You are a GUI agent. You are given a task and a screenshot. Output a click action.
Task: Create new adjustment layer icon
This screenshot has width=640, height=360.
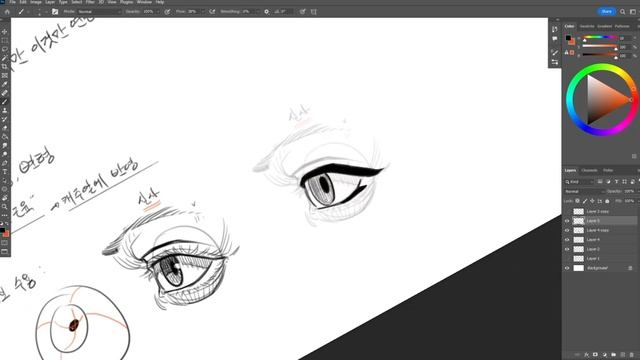click(x=604, y=355)
